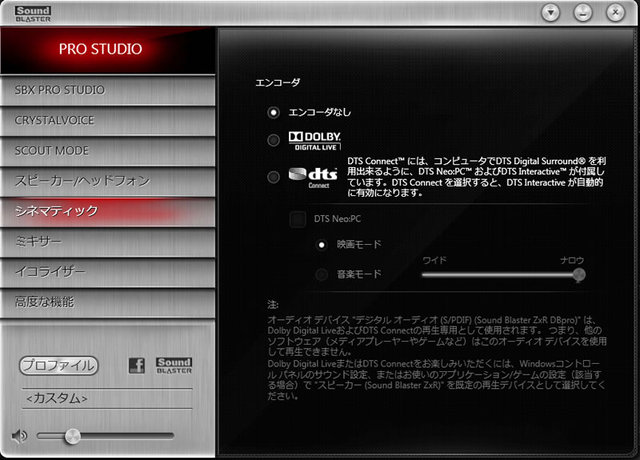Click the ワイド label above the slider
The width and height of the screenshot is (640, 460).
pos(434,260)
